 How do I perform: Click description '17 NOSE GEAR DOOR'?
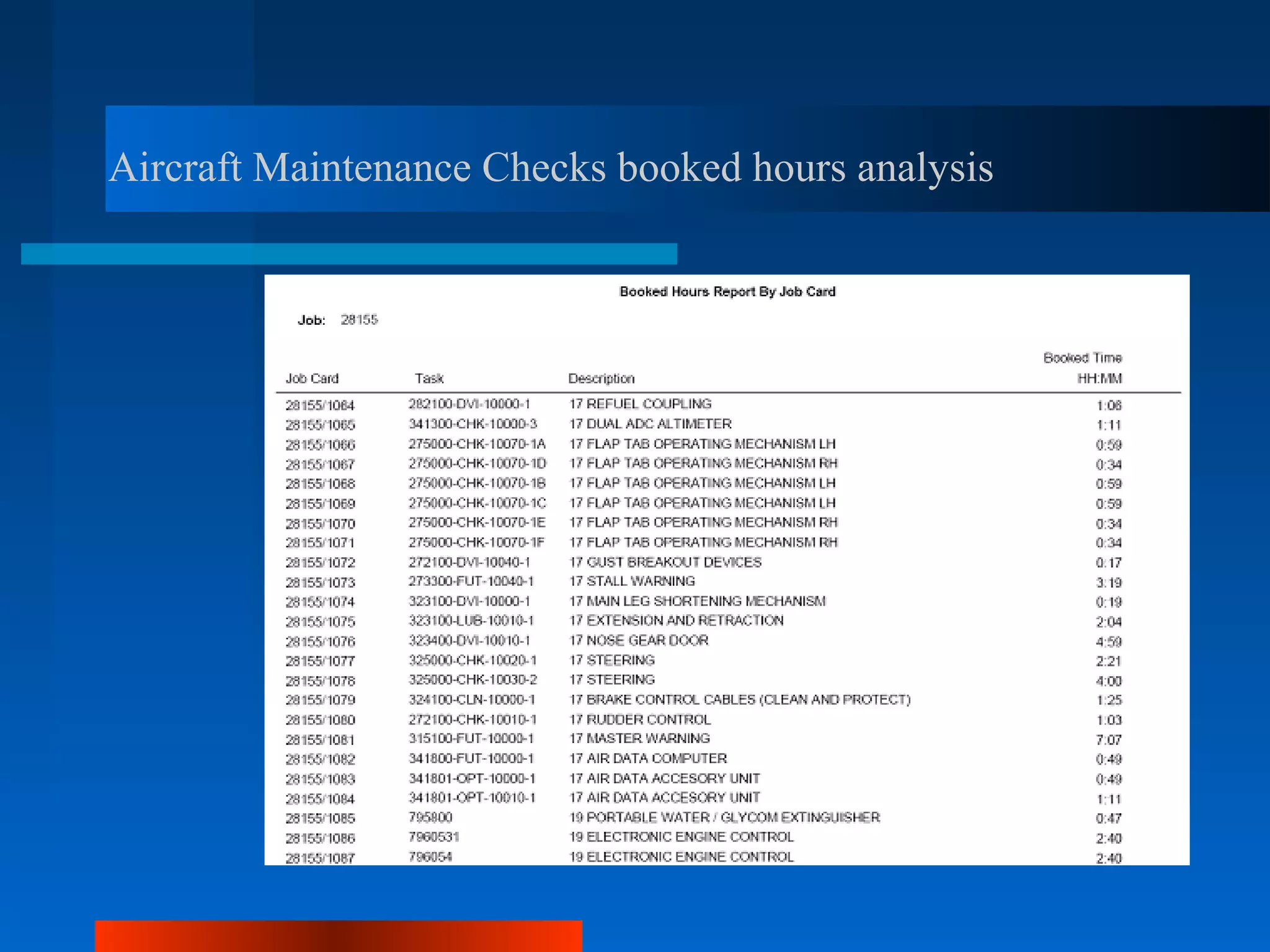click(x=639, y=641)
